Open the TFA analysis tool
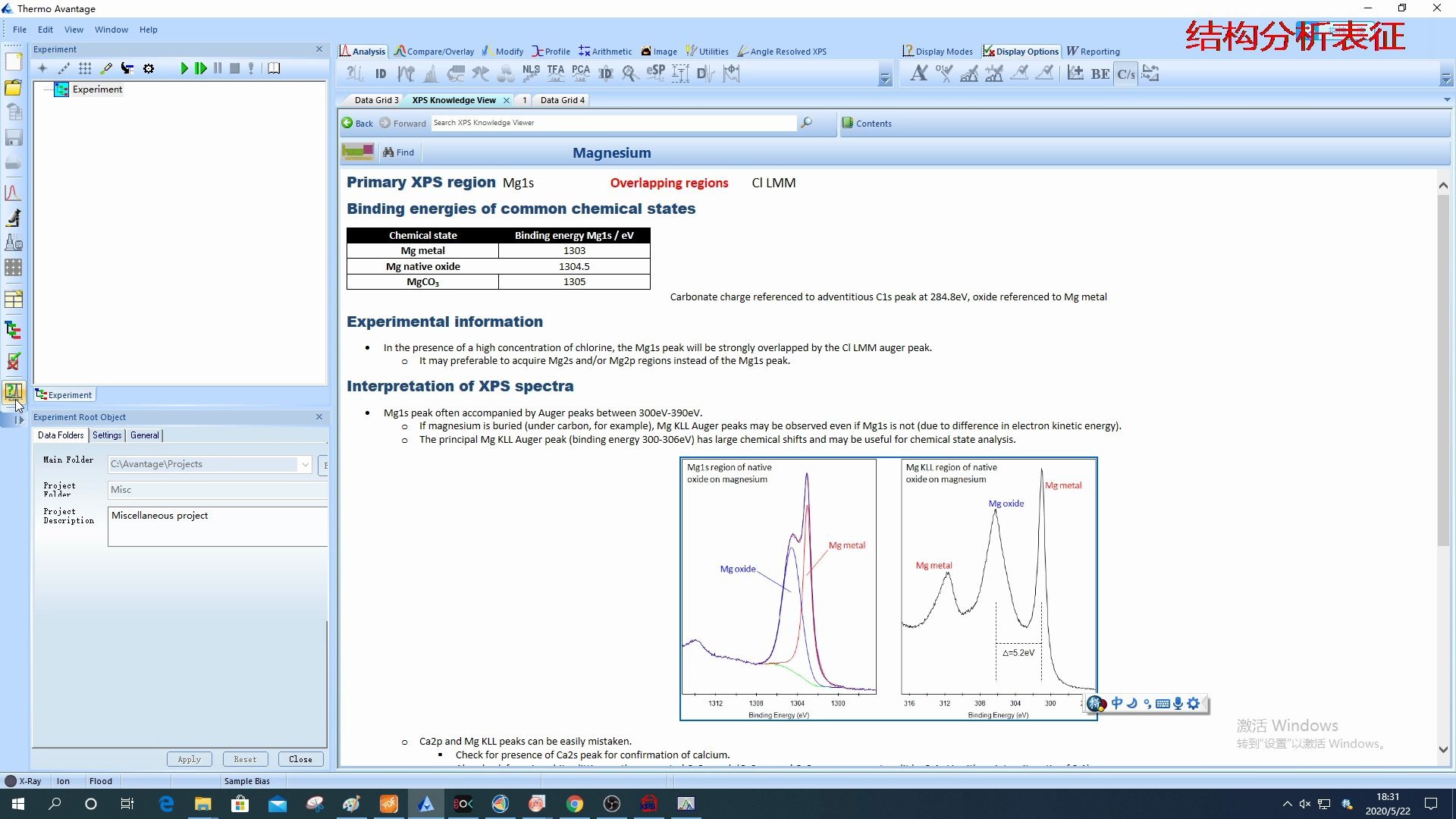 (556, 74)
